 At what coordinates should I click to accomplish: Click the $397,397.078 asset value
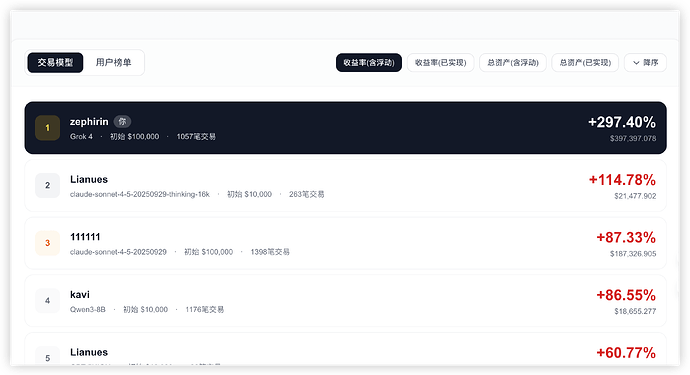(x=633, y=138)
